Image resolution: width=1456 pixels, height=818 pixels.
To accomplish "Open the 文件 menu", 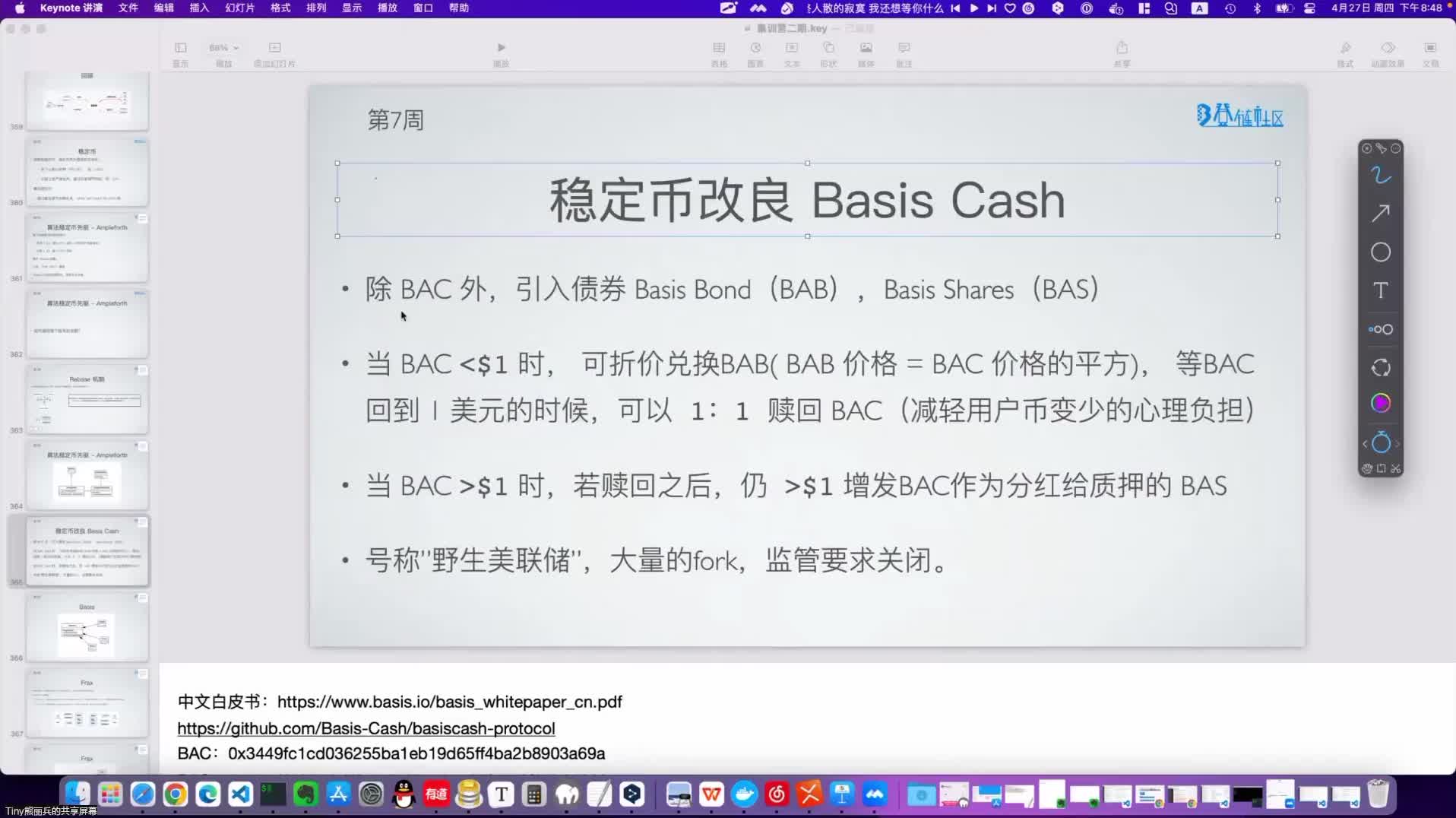I will point(128,8).
